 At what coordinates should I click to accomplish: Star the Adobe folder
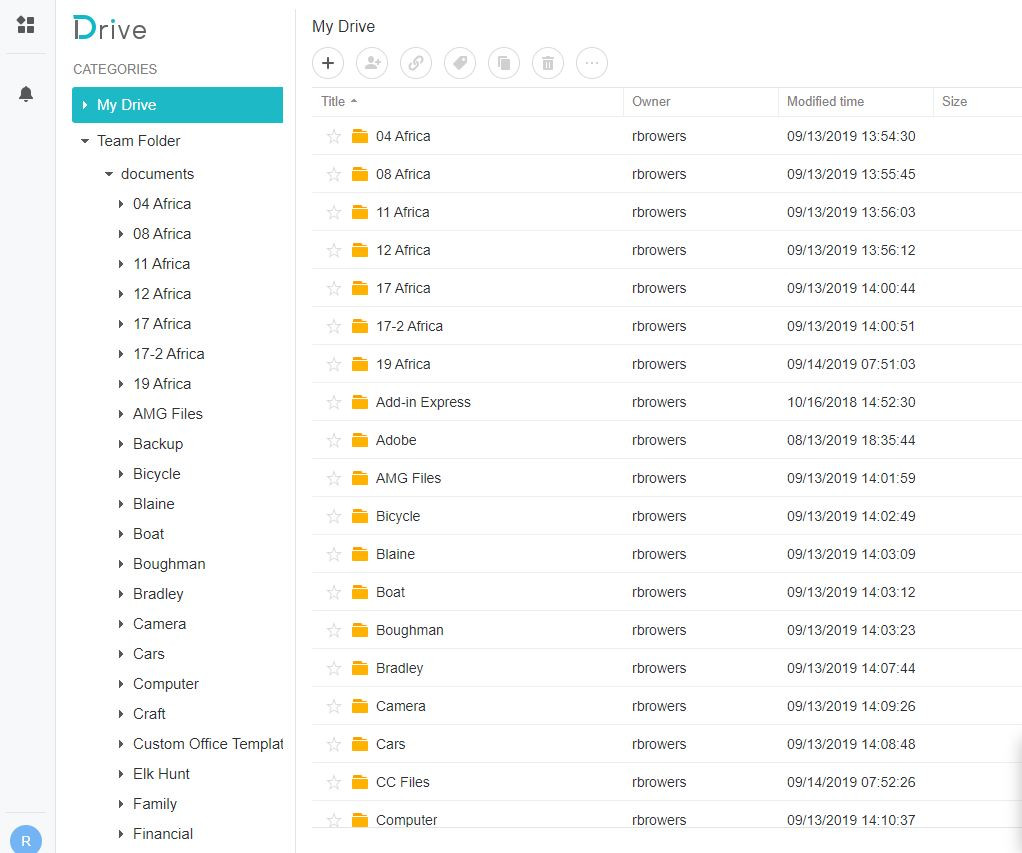tap(334, 440)
